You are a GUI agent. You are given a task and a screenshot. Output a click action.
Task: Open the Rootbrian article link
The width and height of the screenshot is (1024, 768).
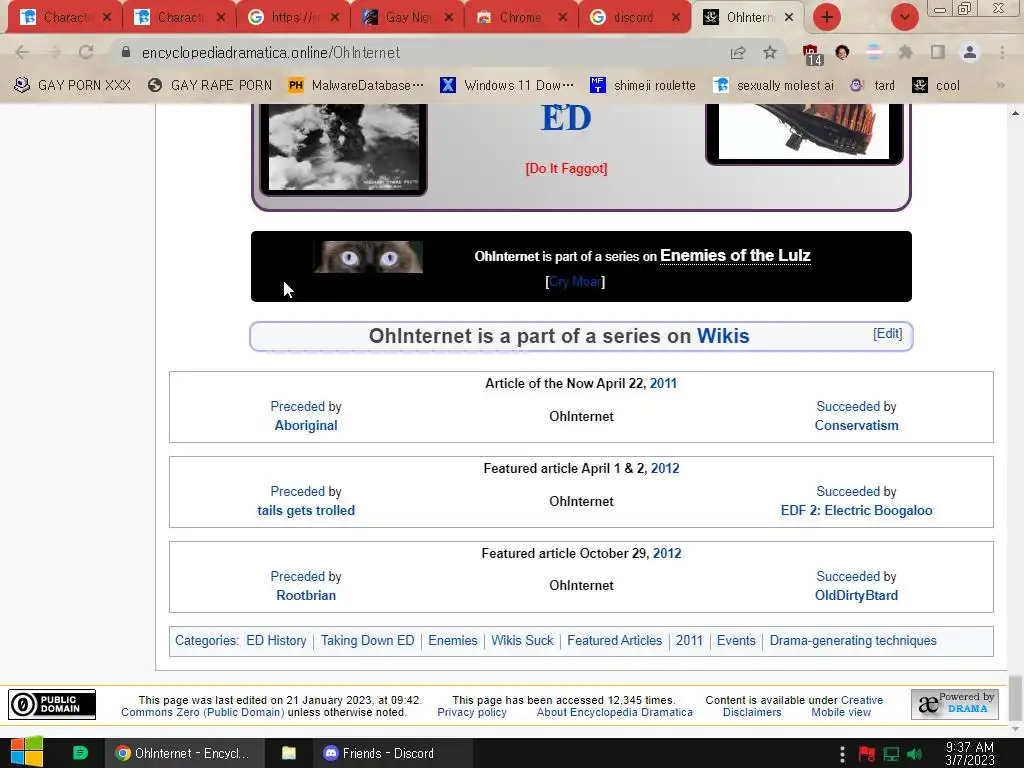coord(306,595)
